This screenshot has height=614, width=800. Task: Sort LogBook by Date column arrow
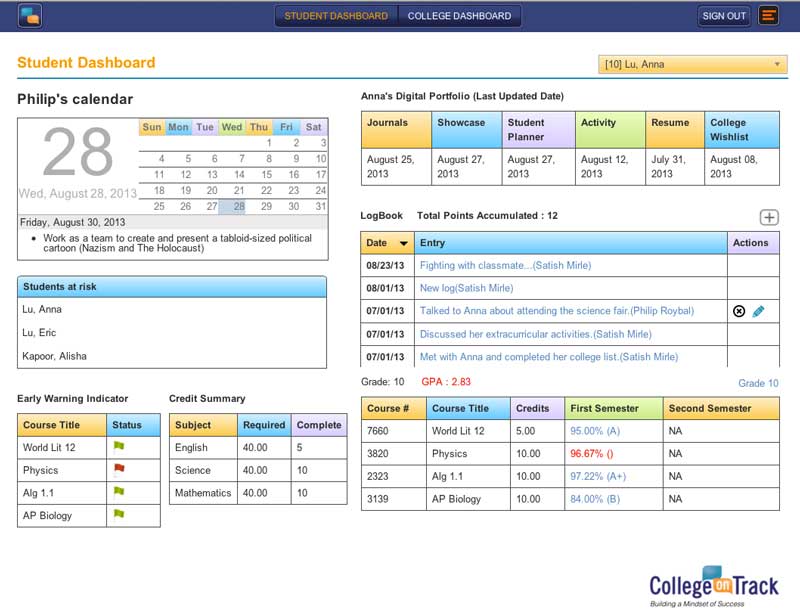pyautogui.click(x=404, y=243)
